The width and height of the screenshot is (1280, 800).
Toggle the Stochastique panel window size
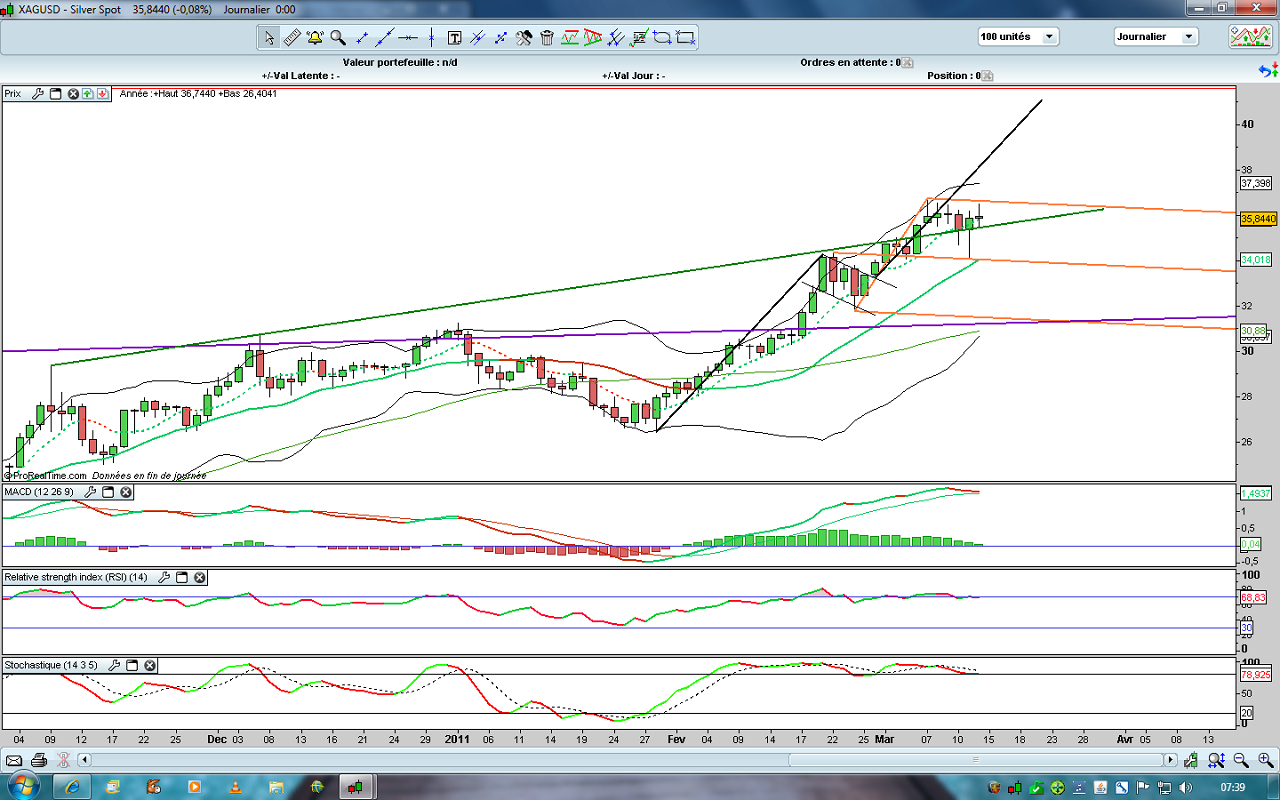(x=131, y=666)
